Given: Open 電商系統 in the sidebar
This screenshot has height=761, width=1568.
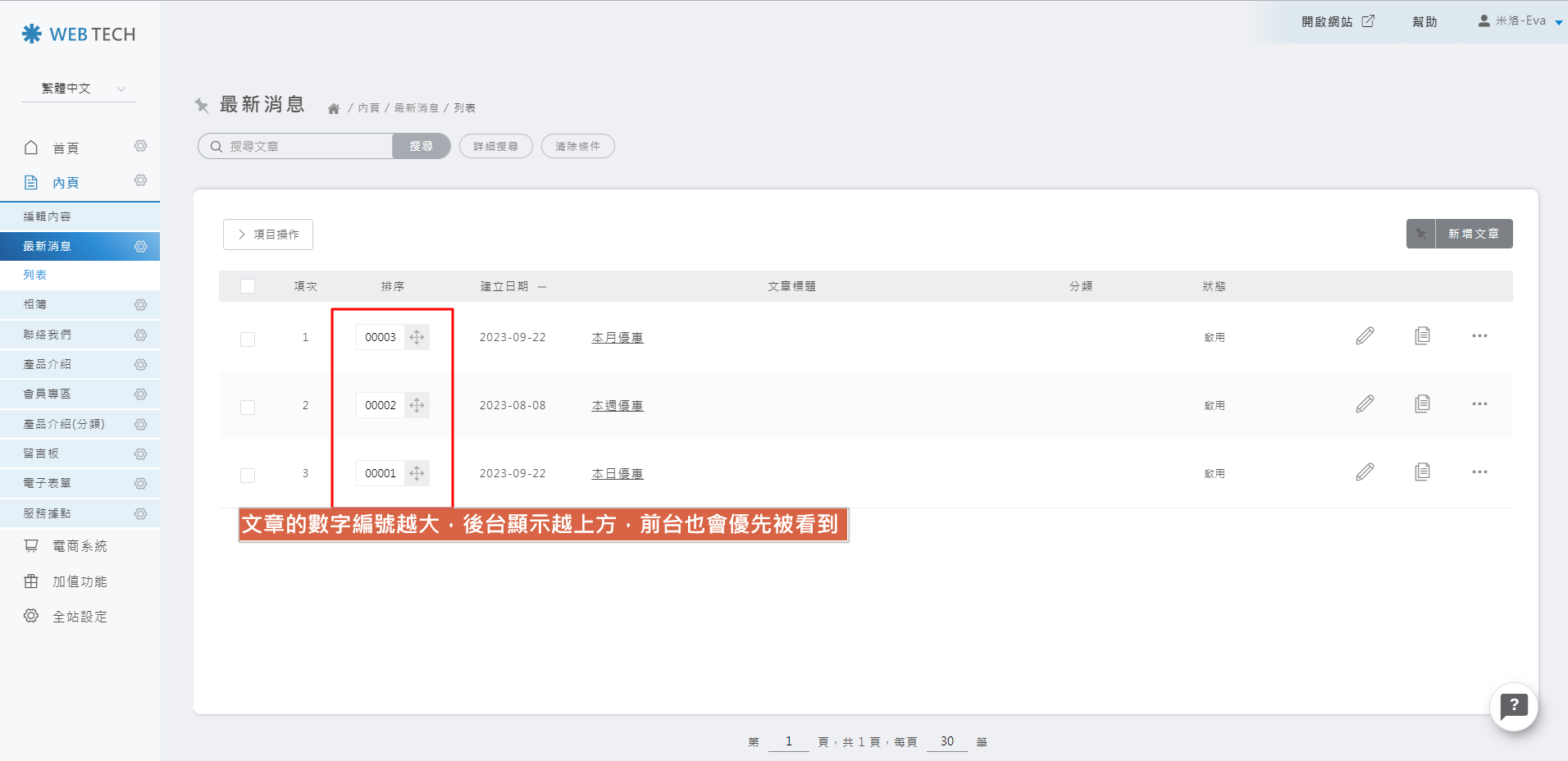Looking at the screenshot, I should point(80,546).
